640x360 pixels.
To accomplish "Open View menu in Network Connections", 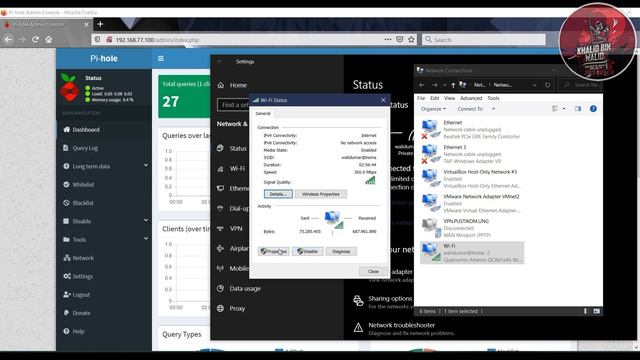I will click(x=449, y=98).
